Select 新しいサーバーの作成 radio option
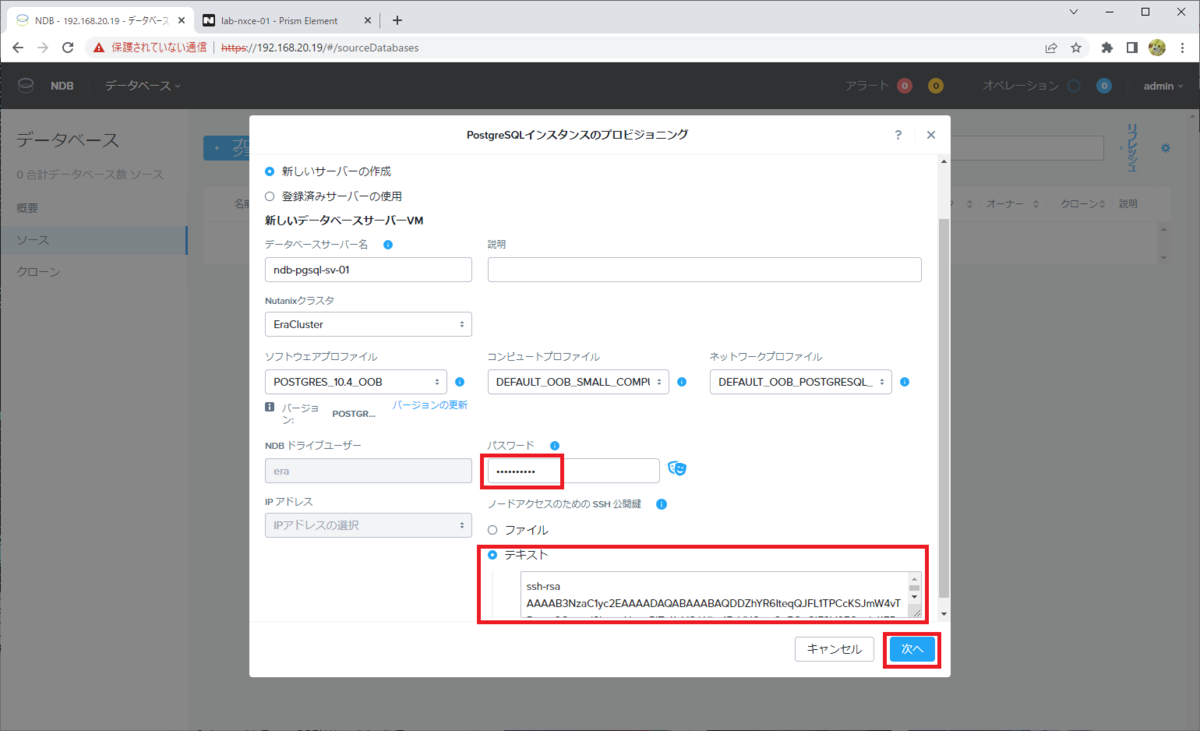The height and width of the screenshot is (731, 1200). pyautogui.click(x=269, y=172)
